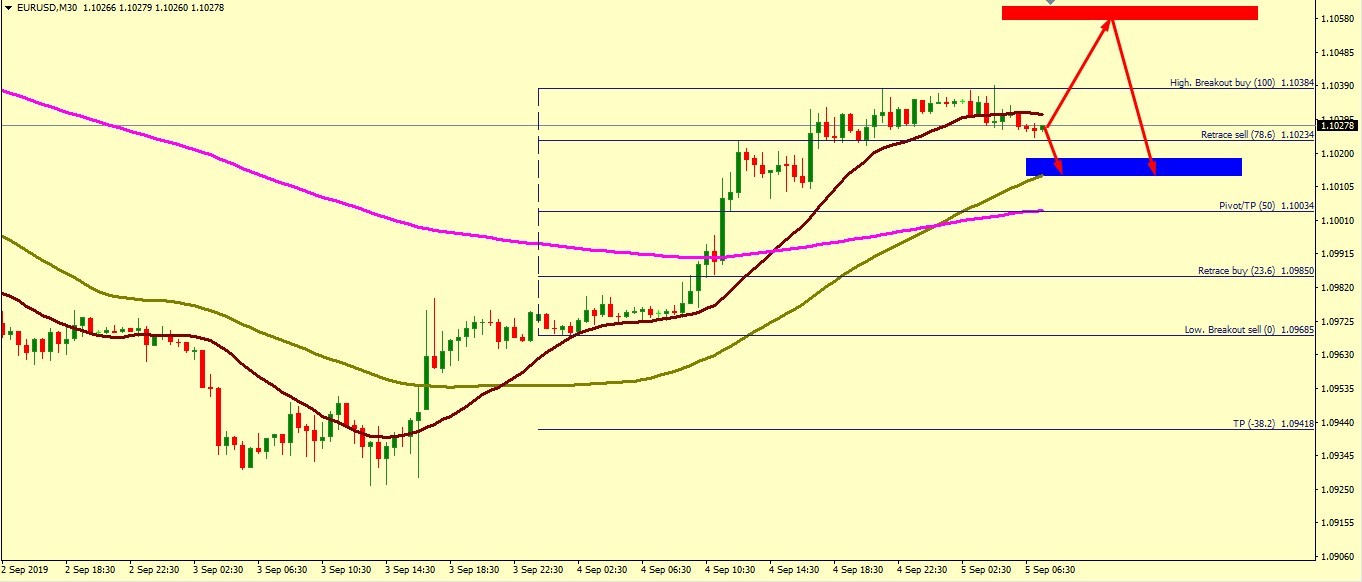The image size is (1362, 582).
Task: Click the 1.10580 value on the price scale
Action: tap(1337, 19)
